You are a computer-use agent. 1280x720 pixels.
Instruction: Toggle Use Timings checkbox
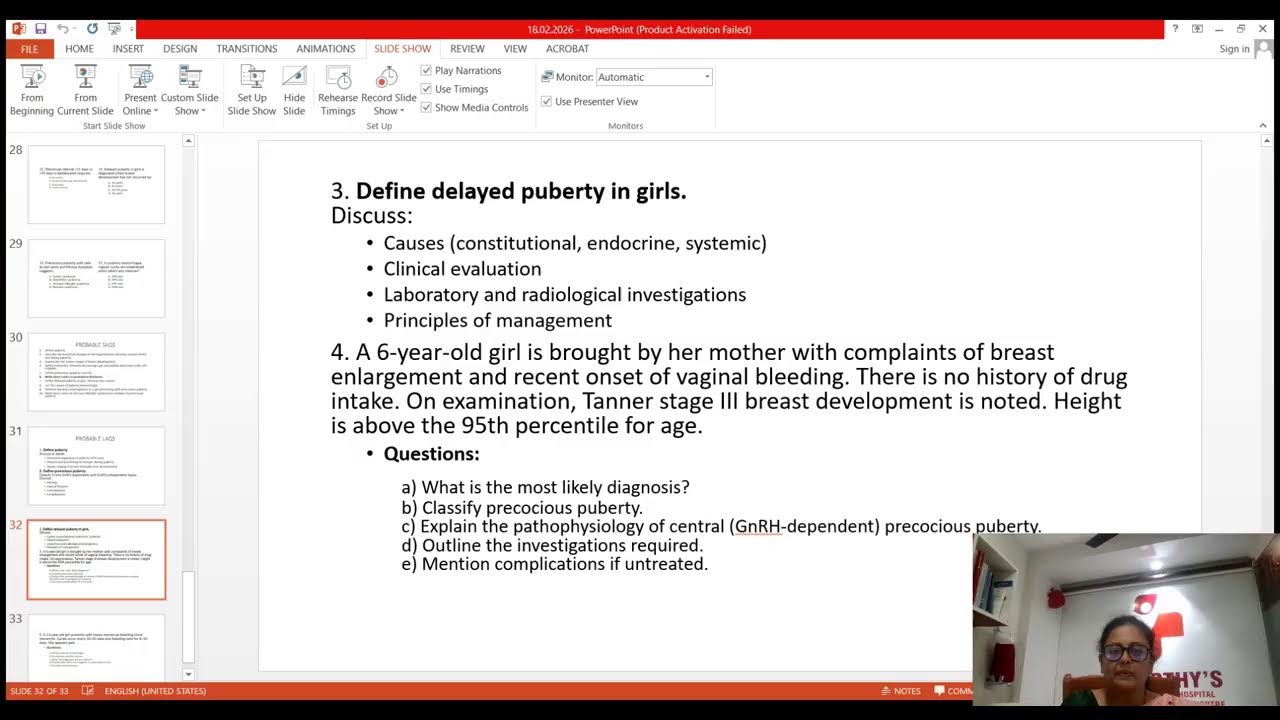[x=426, y=89]
